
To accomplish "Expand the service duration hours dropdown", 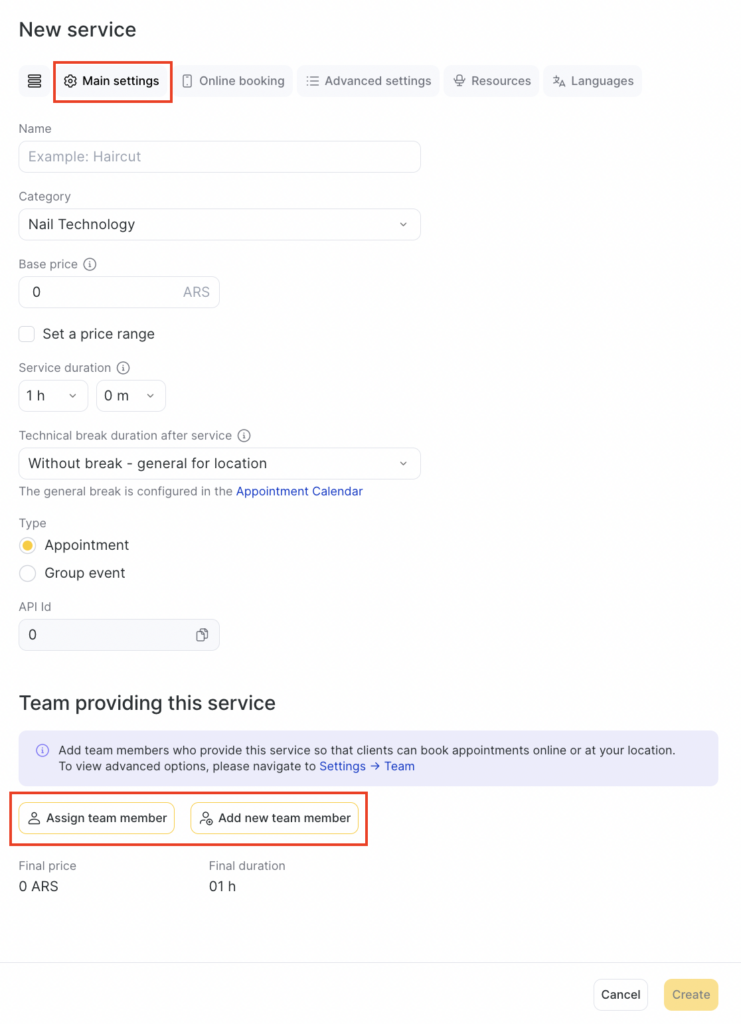I will click(x=53, y=396).
